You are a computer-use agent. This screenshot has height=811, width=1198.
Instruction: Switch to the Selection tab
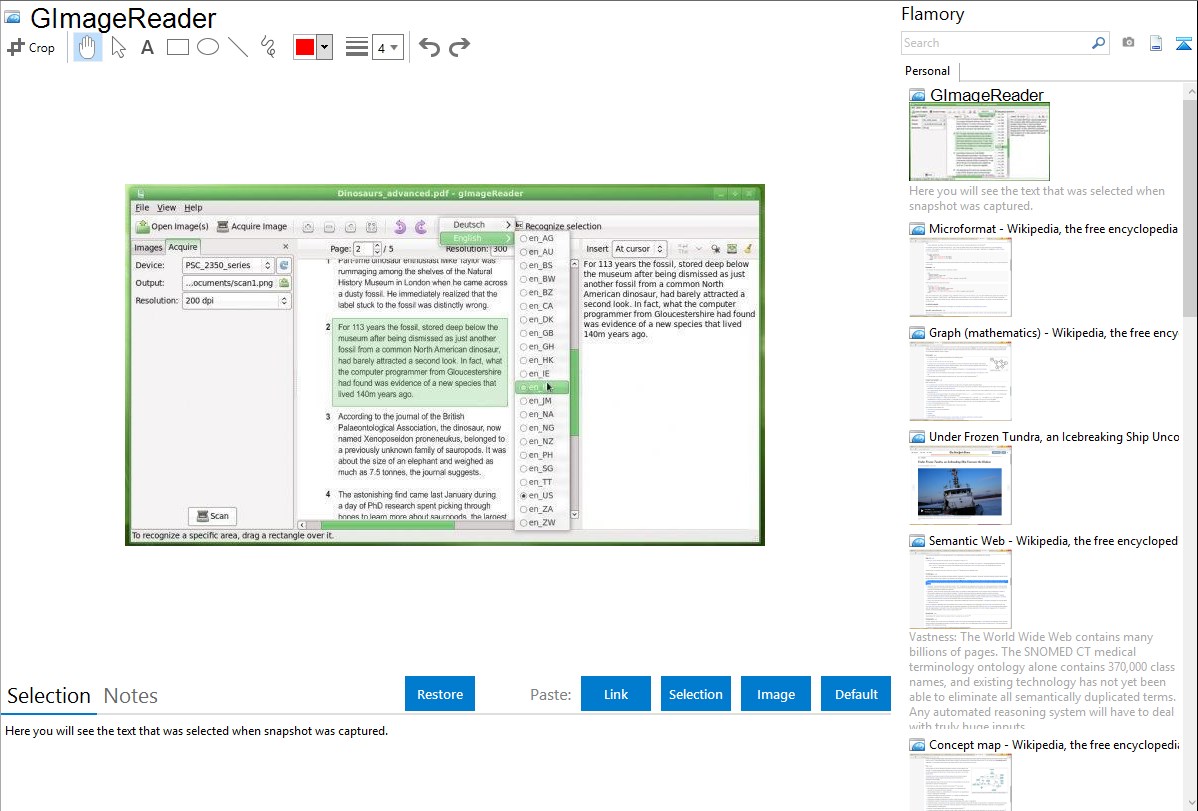49,696
